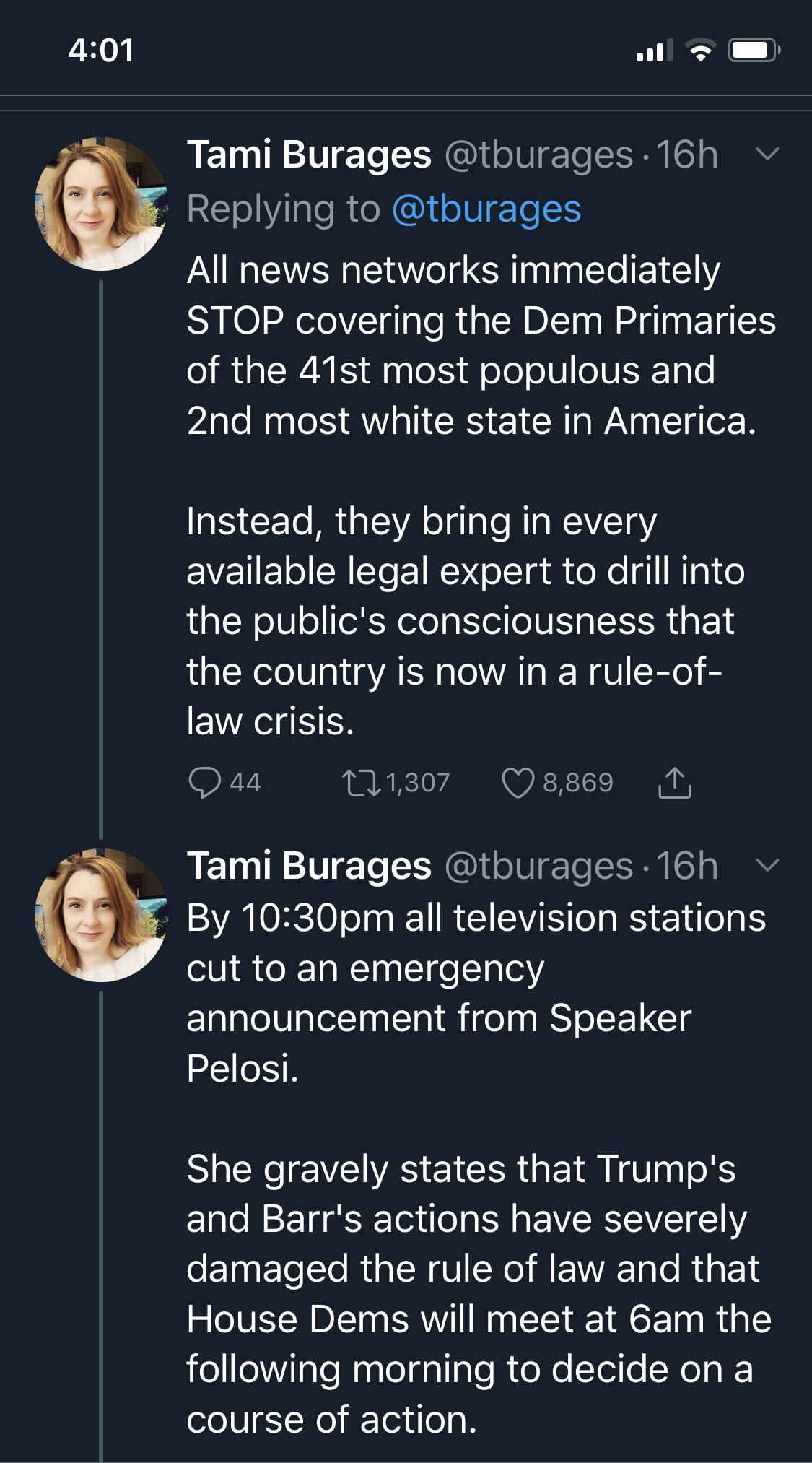Tap the gray @tburages handle on the second tweet
Image resolution: width=812 pixels, height=1463 pixels.
pyautogui.click(x=538, y=866)
